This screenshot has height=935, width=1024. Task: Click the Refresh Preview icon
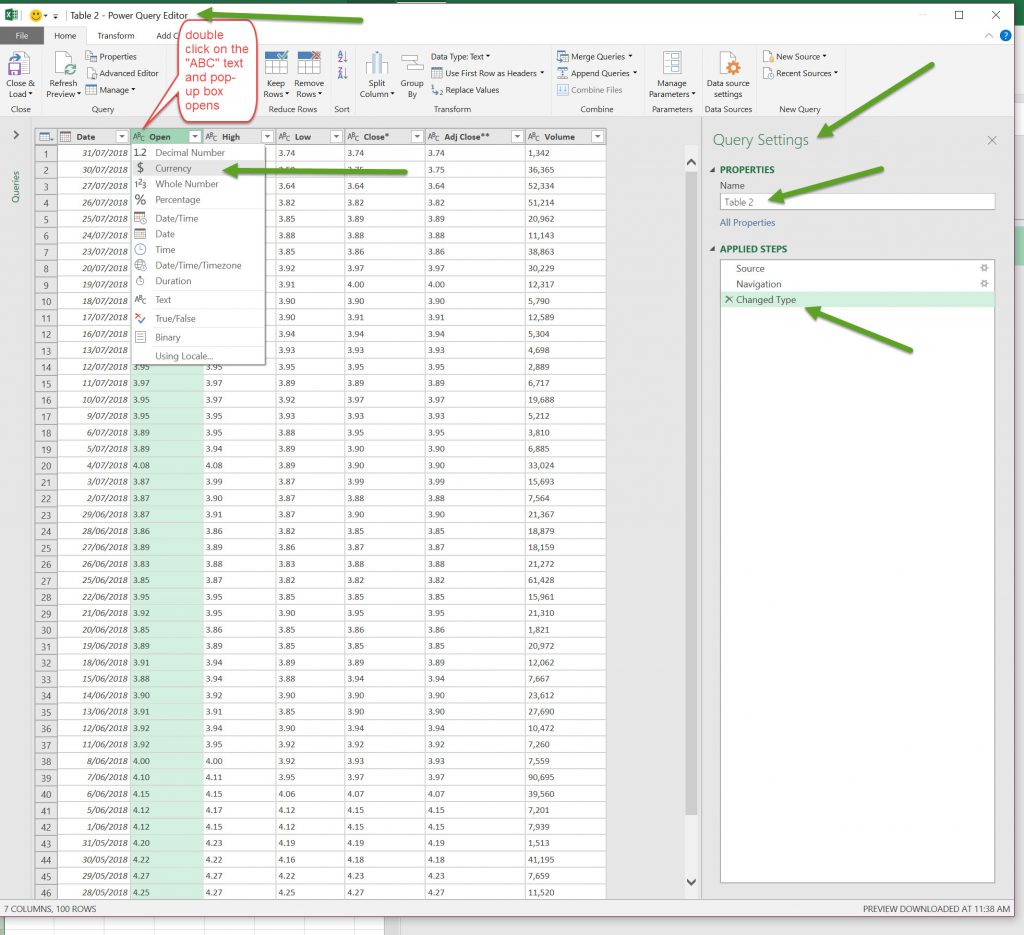[63, 66]
